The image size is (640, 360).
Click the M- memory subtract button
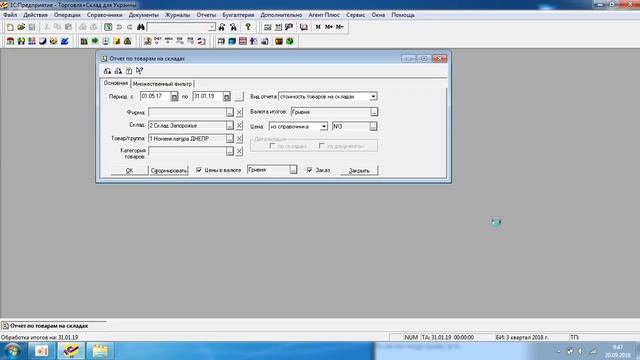point(340,27)
